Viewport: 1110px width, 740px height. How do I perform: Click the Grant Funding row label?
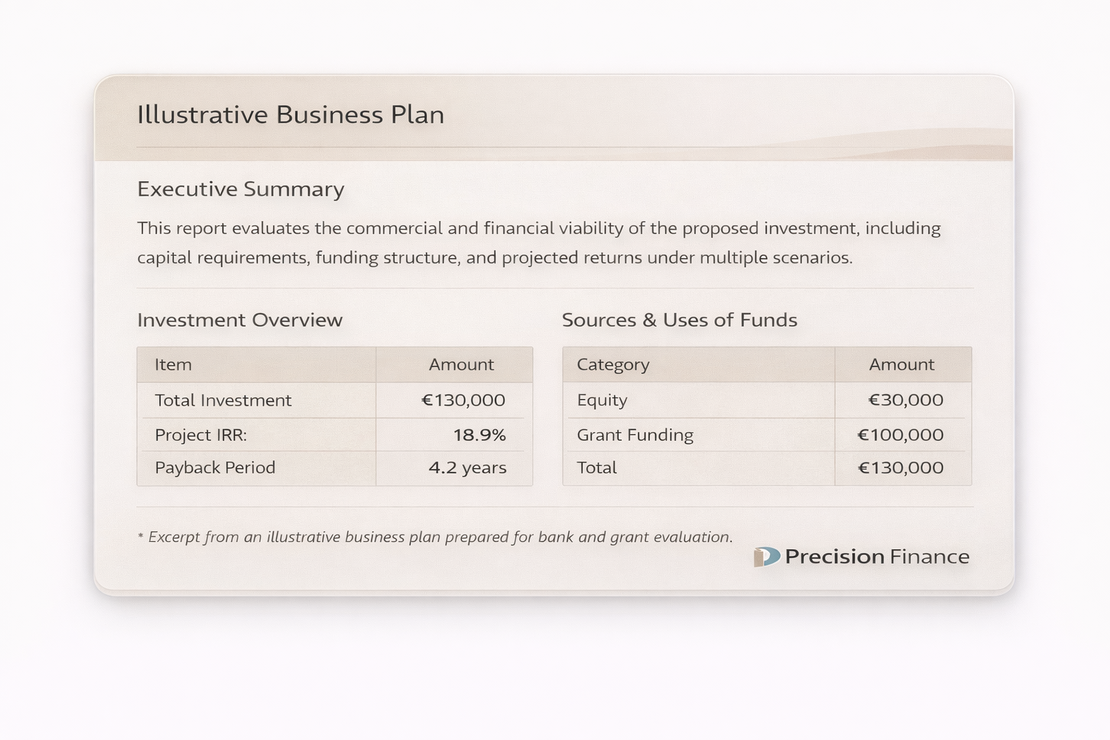point(635,435)
